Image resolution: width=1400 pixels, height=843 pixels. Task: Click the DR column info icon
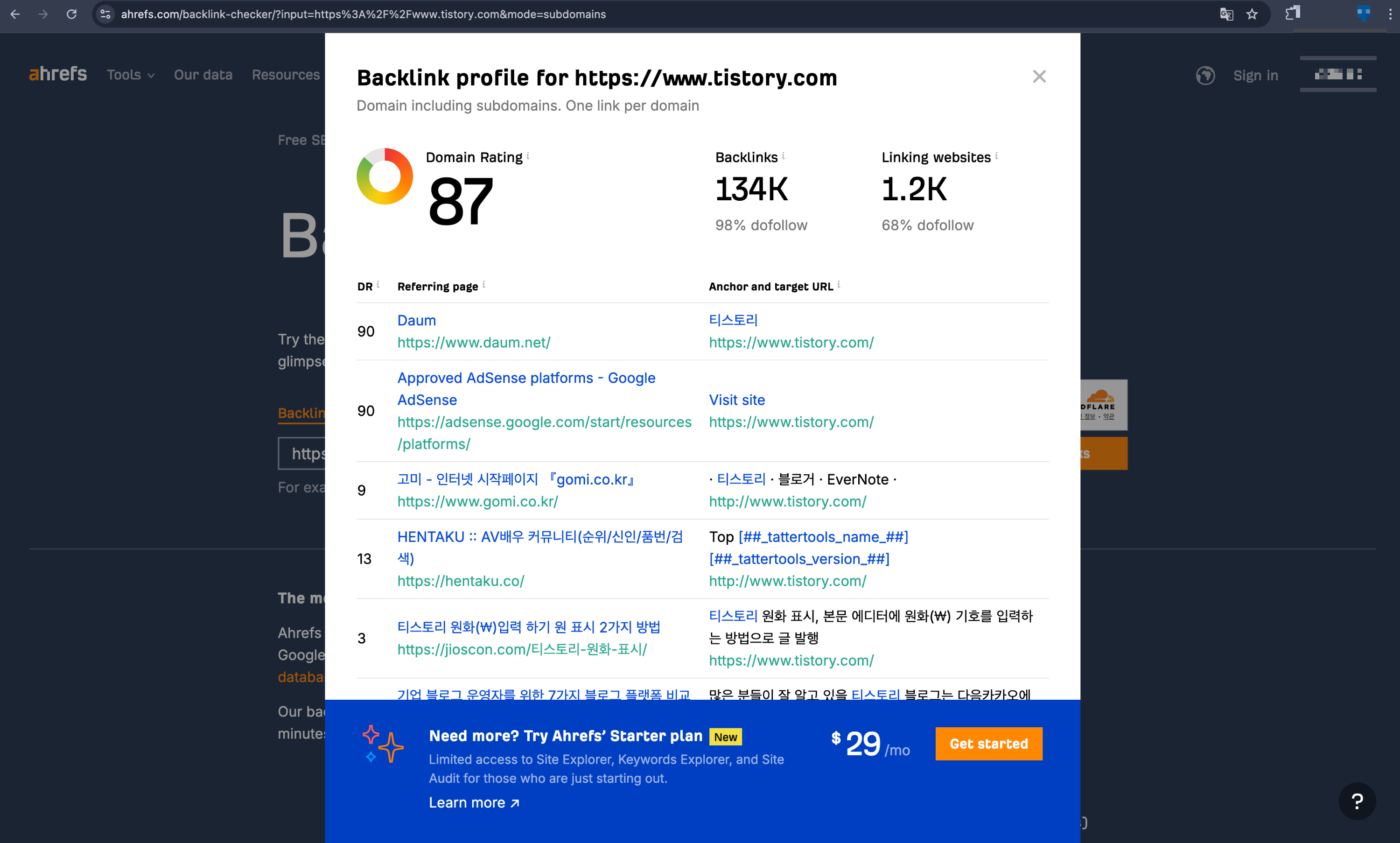(x=378, y=285)
